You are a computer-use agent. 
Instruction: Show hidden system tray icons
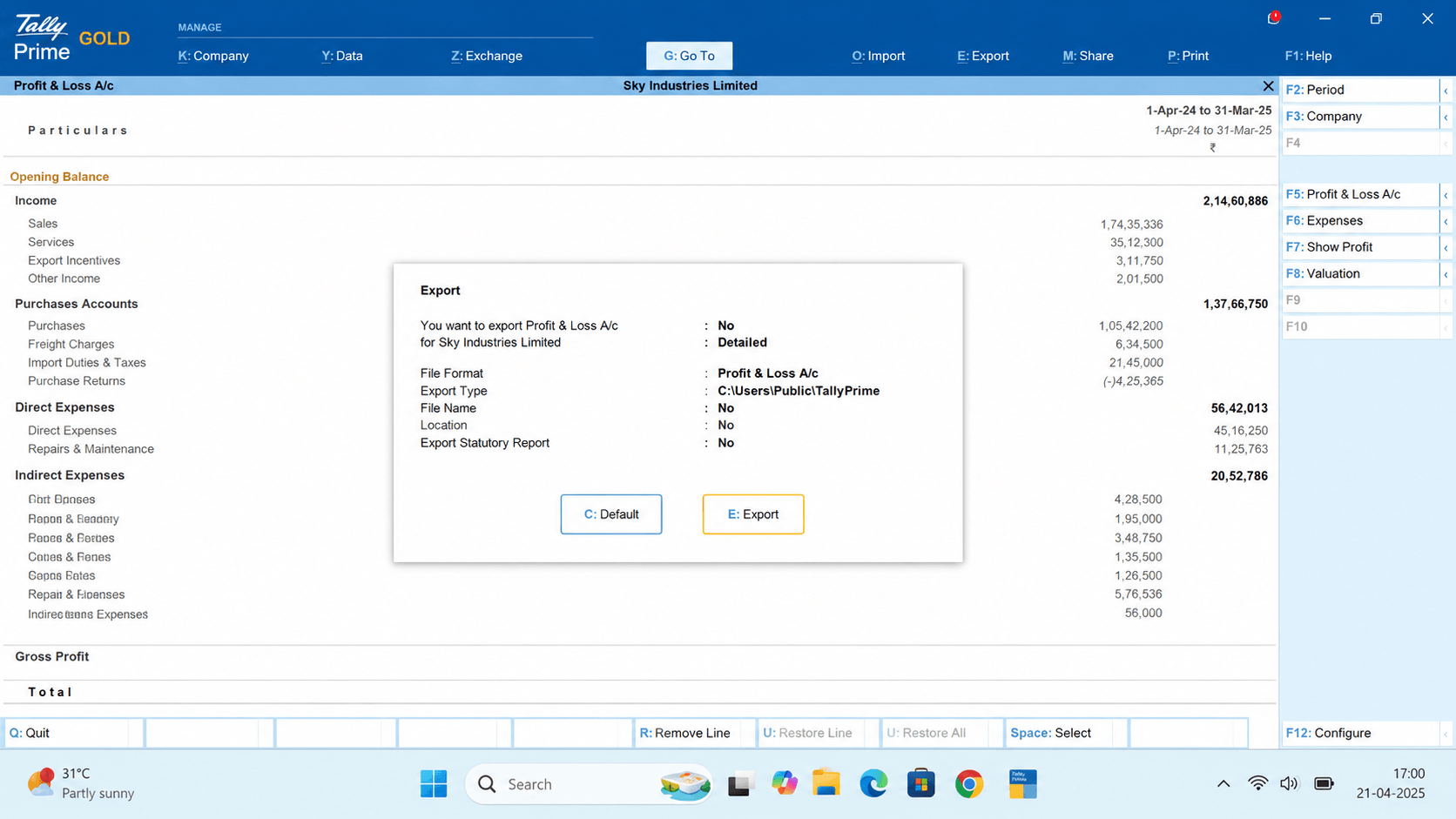click(x=1223, y=783)
